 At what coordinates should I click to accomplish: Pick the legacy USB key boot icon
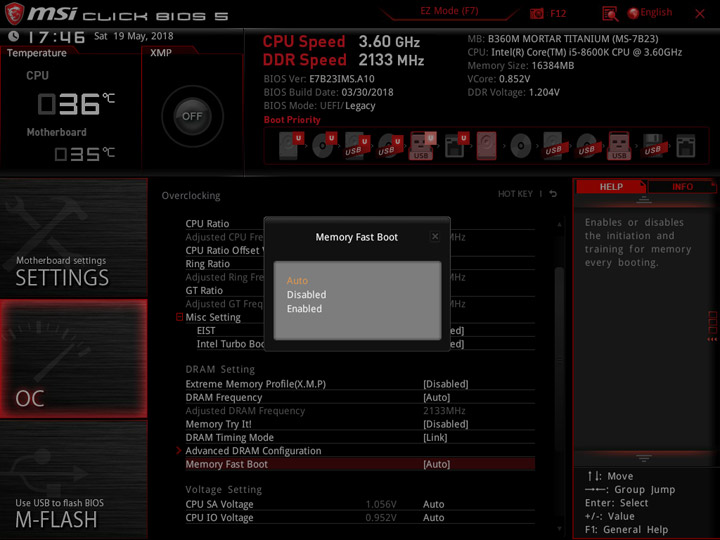tap(619, 146)
